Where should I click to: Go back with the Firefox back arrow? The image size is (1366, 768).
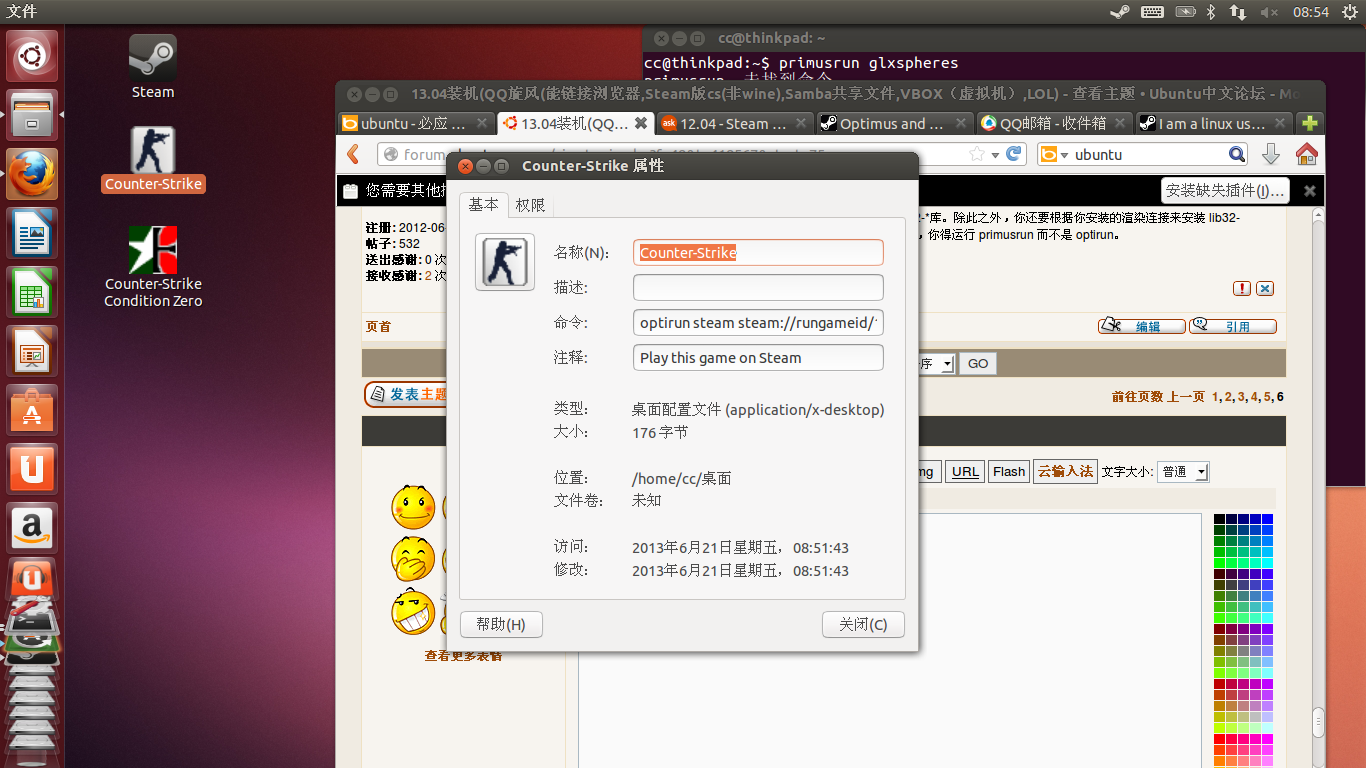(353, 154)
